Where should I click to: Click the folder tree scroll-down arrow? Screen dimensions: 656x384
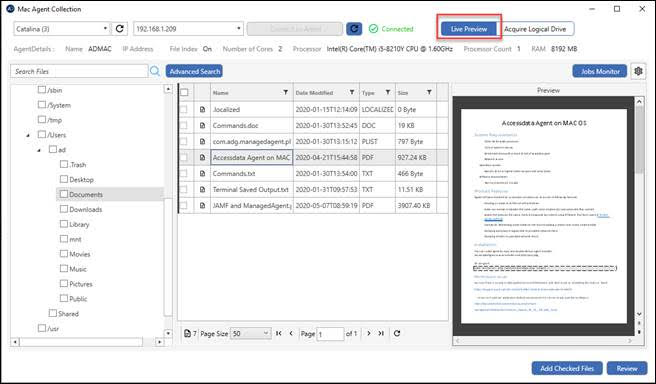click(x=168, y=333)
